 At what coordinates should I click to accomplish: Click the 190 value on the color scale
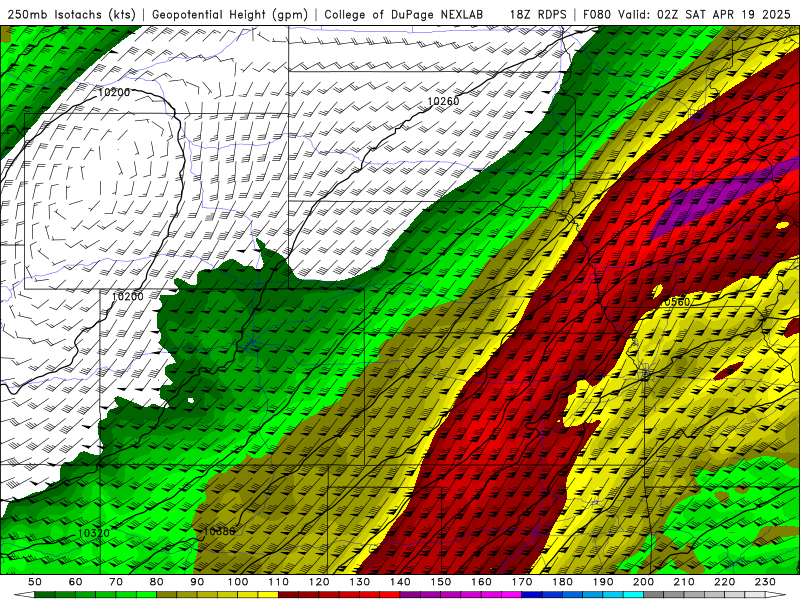[x=603, y=582]
